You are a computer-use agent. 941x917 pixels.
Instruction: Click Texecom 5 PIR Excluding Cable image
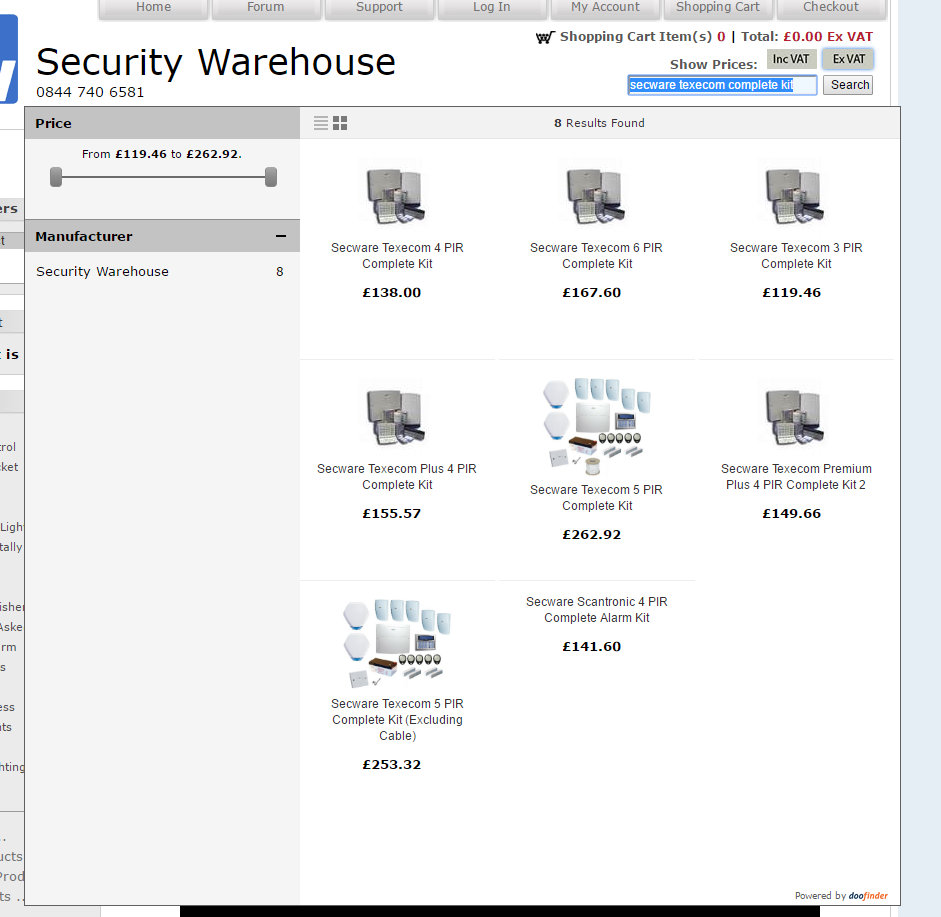click(397, 641)
